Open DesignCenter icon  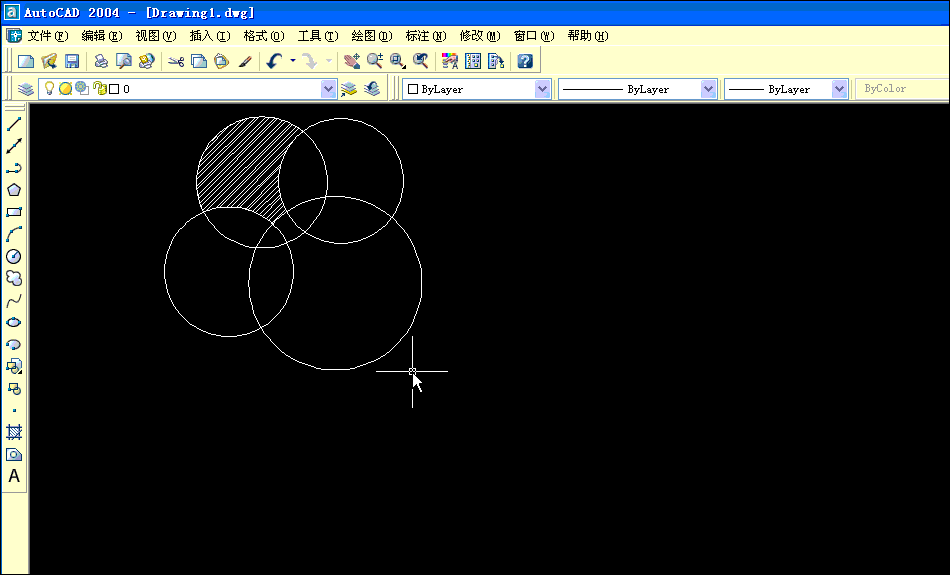pyautogui.click(x=473, y=61)
